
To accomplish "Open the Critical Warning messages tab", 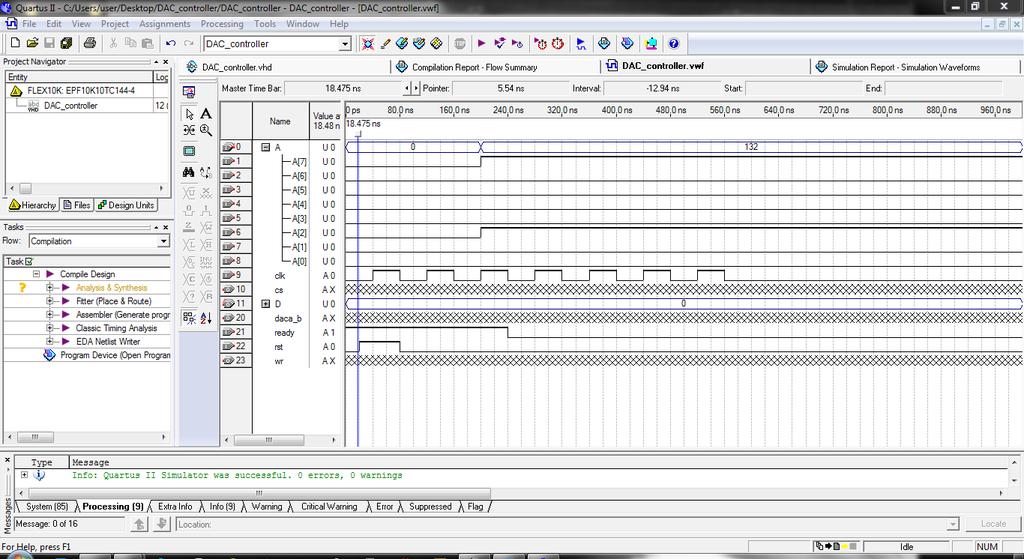I will 328,507.
